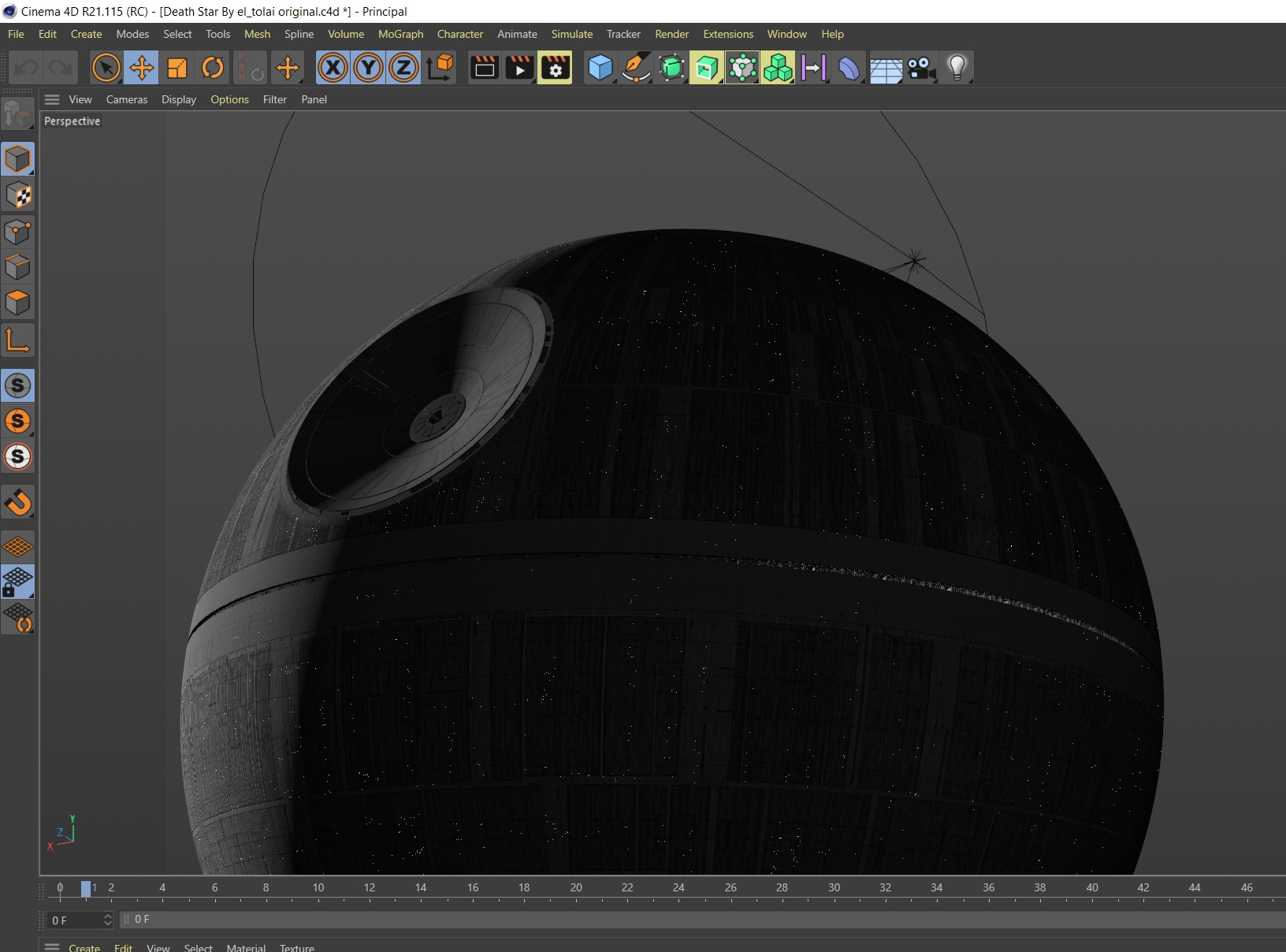The height and width of the screenshot is (952, 1286).
Task: Activate the Rotate tool
Action: click(213, 68)
